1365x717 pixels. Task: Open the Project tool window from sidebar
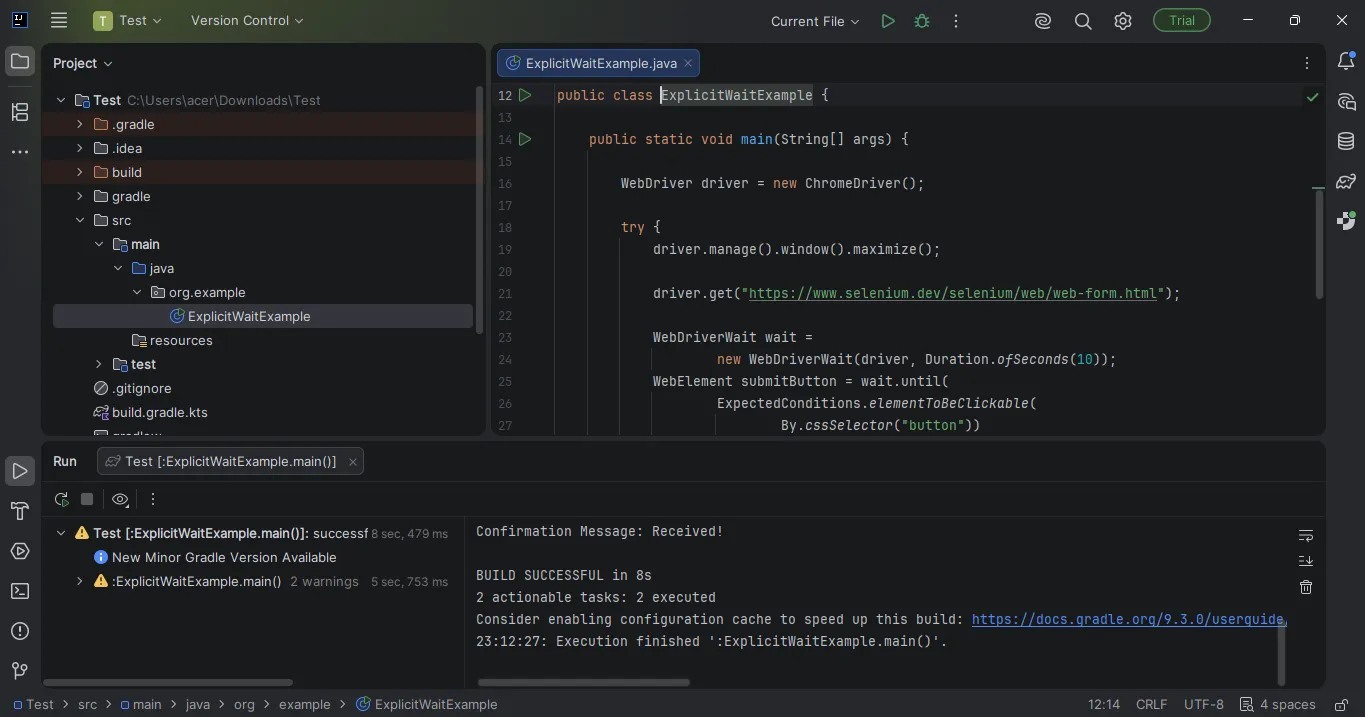[x=20, y=62]
